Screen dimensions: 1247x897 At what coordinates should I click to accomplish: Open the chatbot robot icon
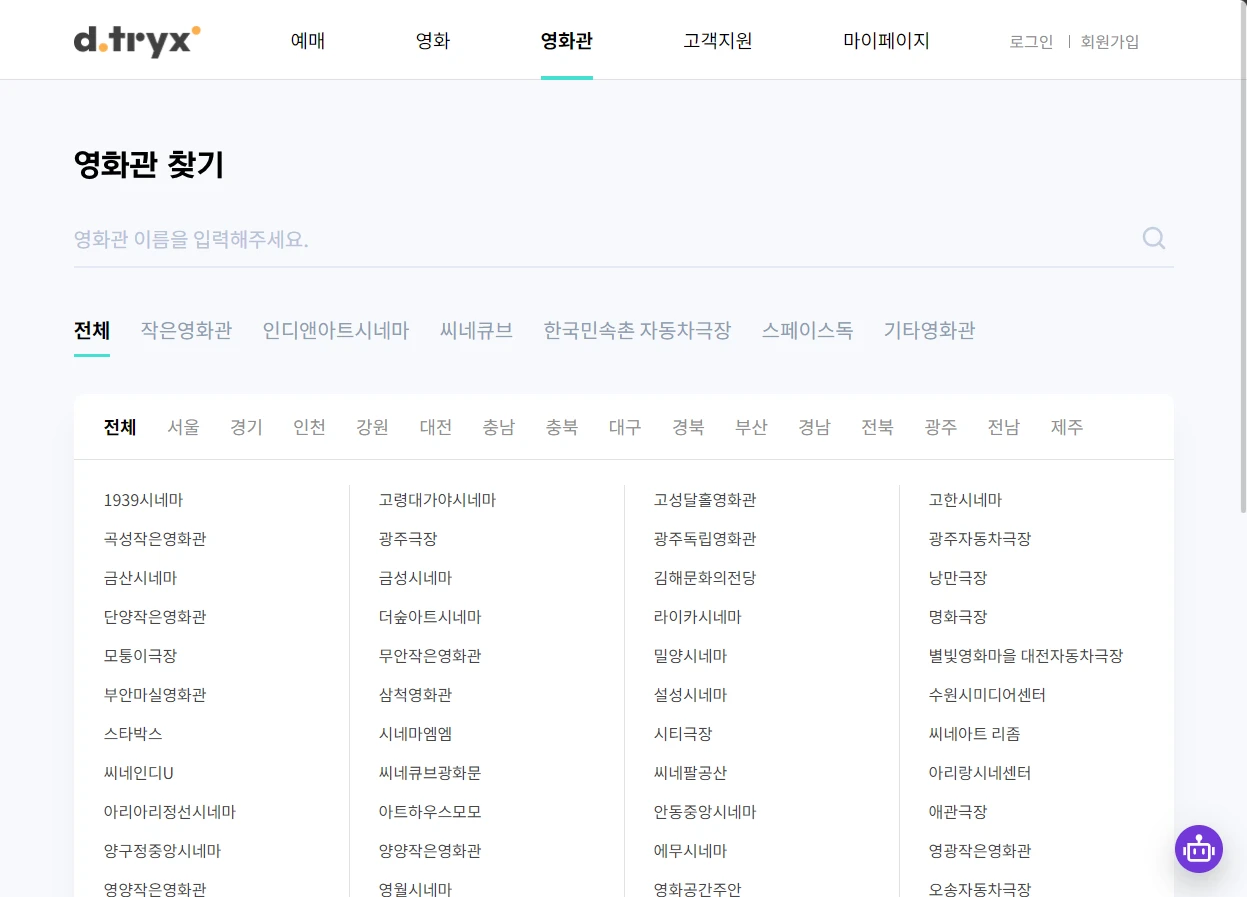tap(1198, 849)
